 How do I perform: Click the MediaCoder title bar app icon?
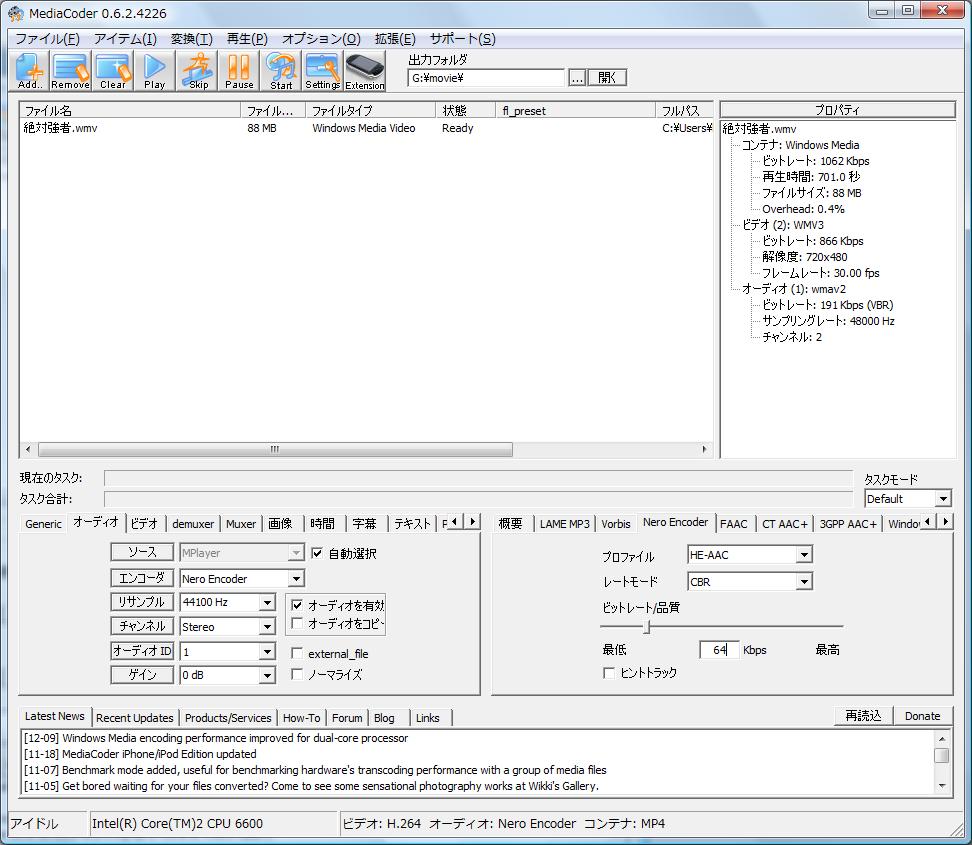(15, 13)
